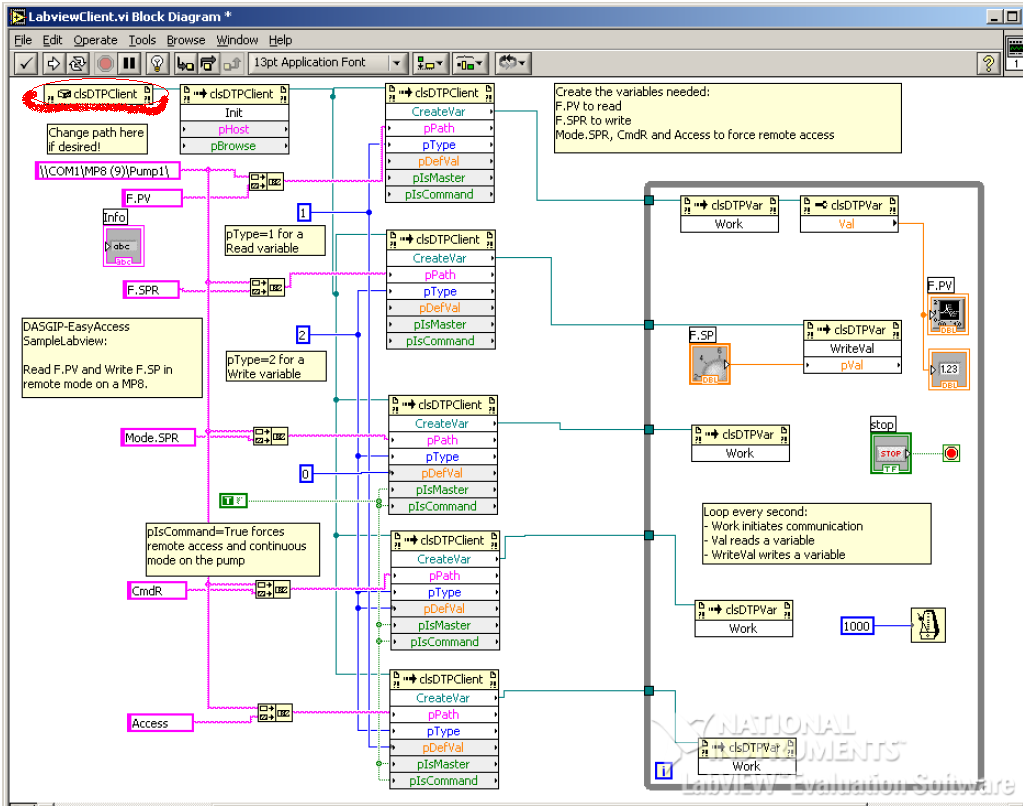Select the Access string constant

pos(160,723)
